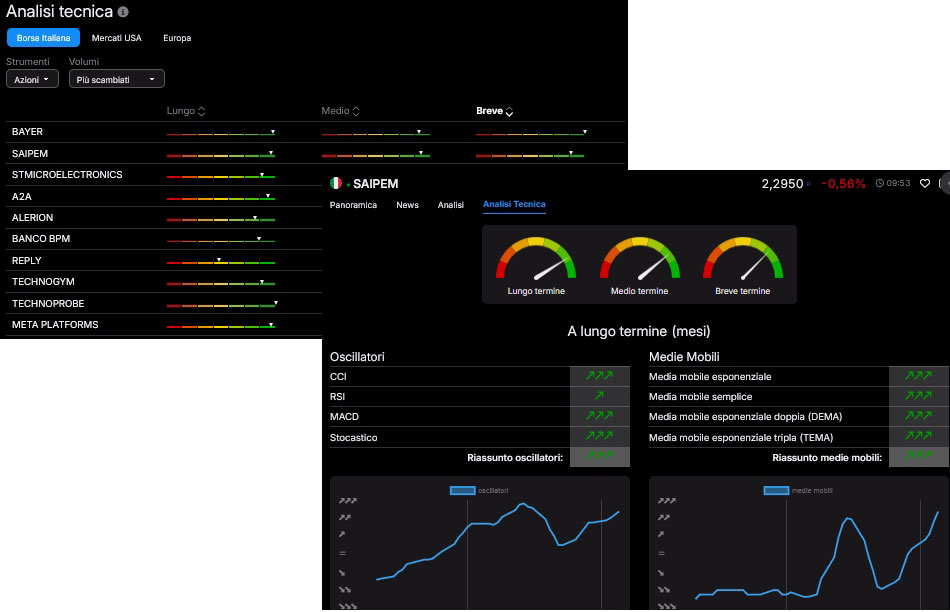Toggle the medie mobili legend box in chart
The height and width of the screenshot is (612, 950).
click(x=776, y=490)
